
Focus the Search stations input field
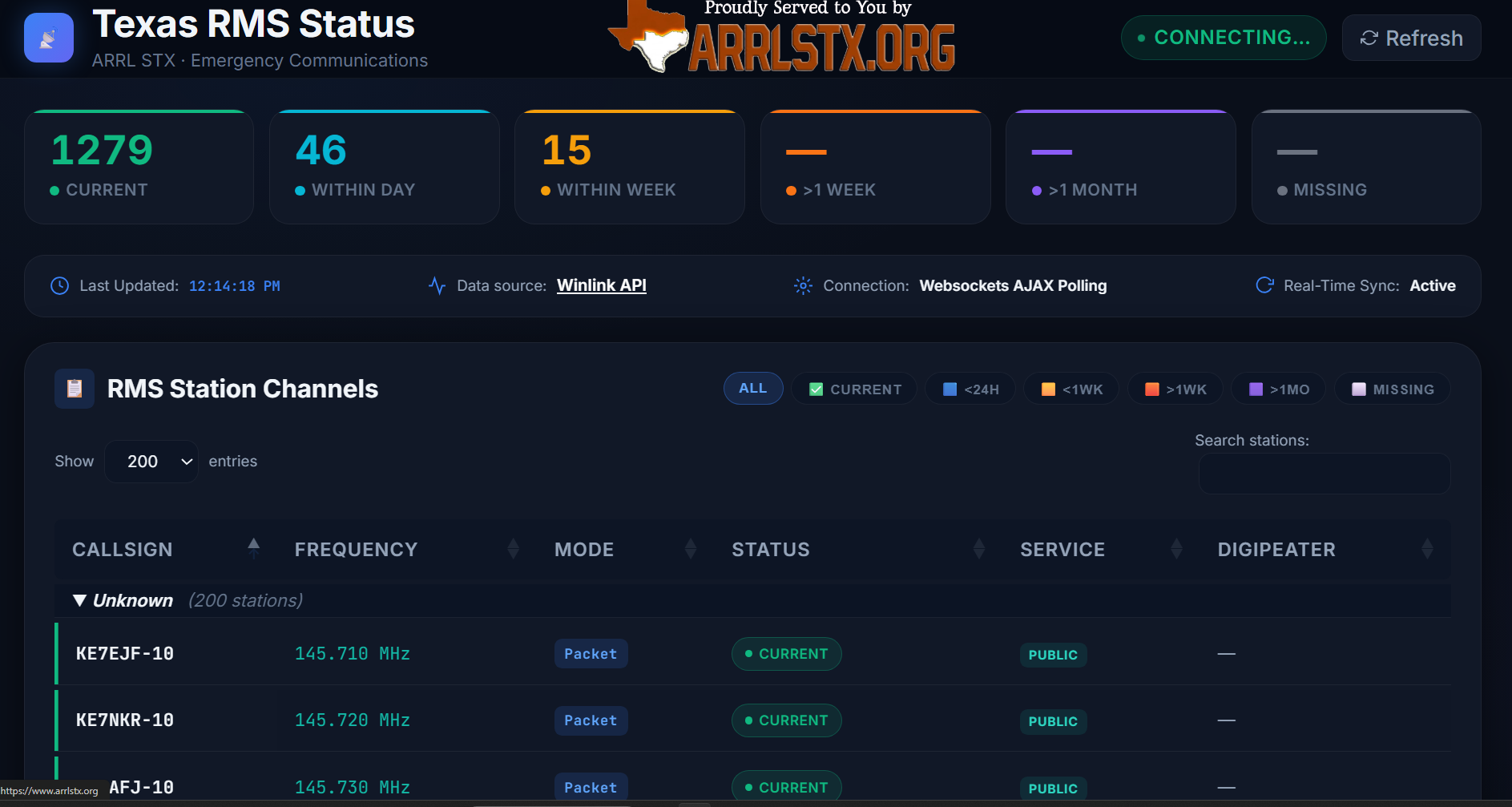click(x=1325, y=474)
